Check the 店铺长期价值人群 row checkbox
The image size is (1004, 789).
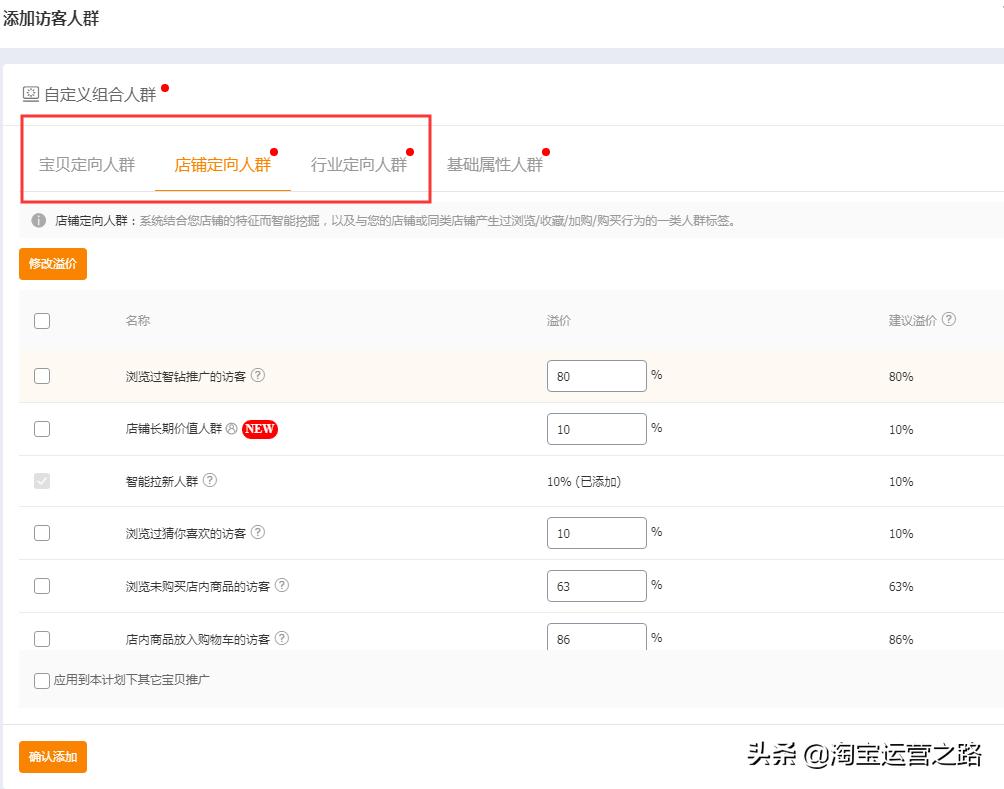tap(41, 429)
